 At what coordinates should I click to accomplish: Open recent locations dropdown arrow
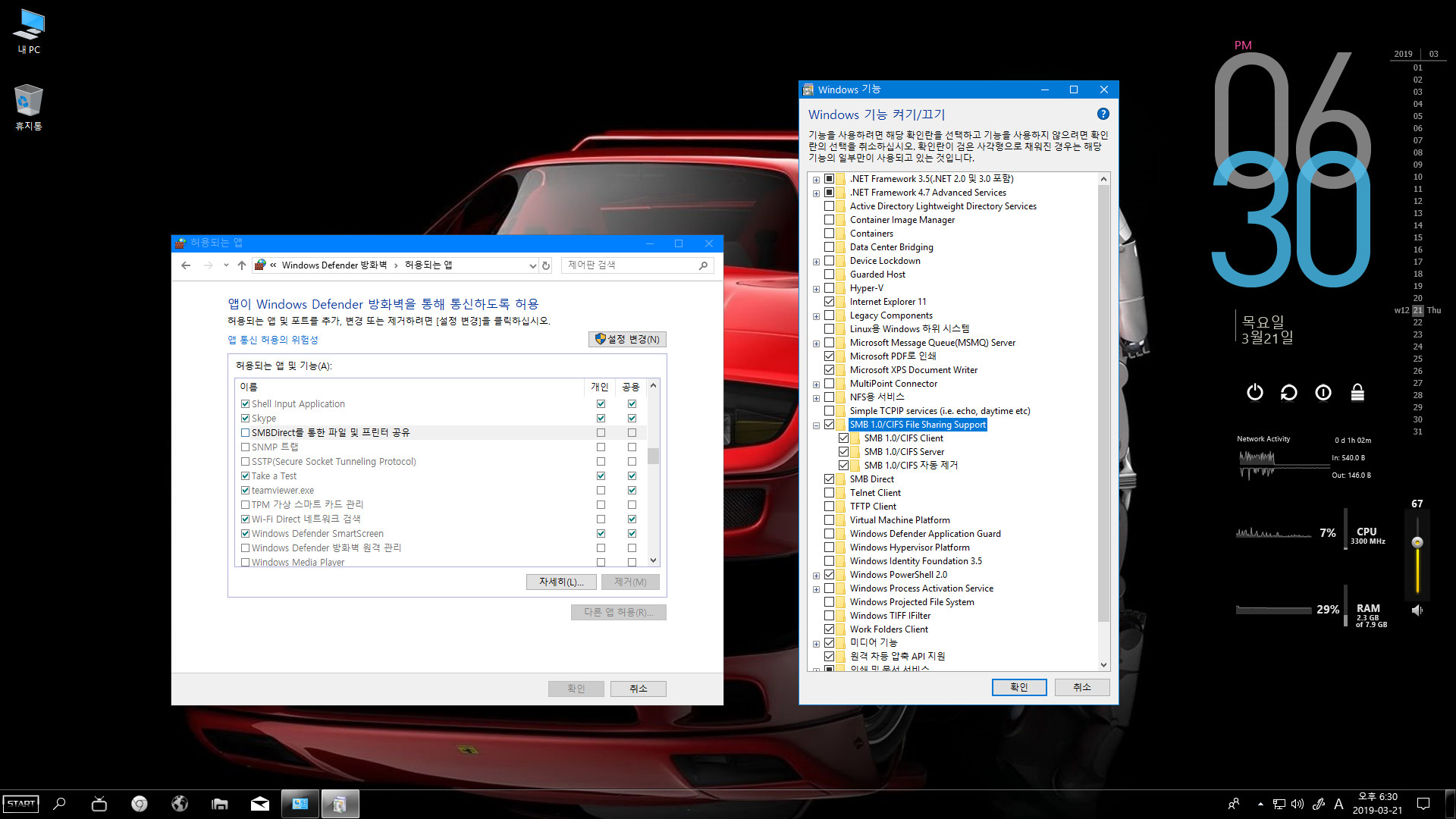coord(226,265)
